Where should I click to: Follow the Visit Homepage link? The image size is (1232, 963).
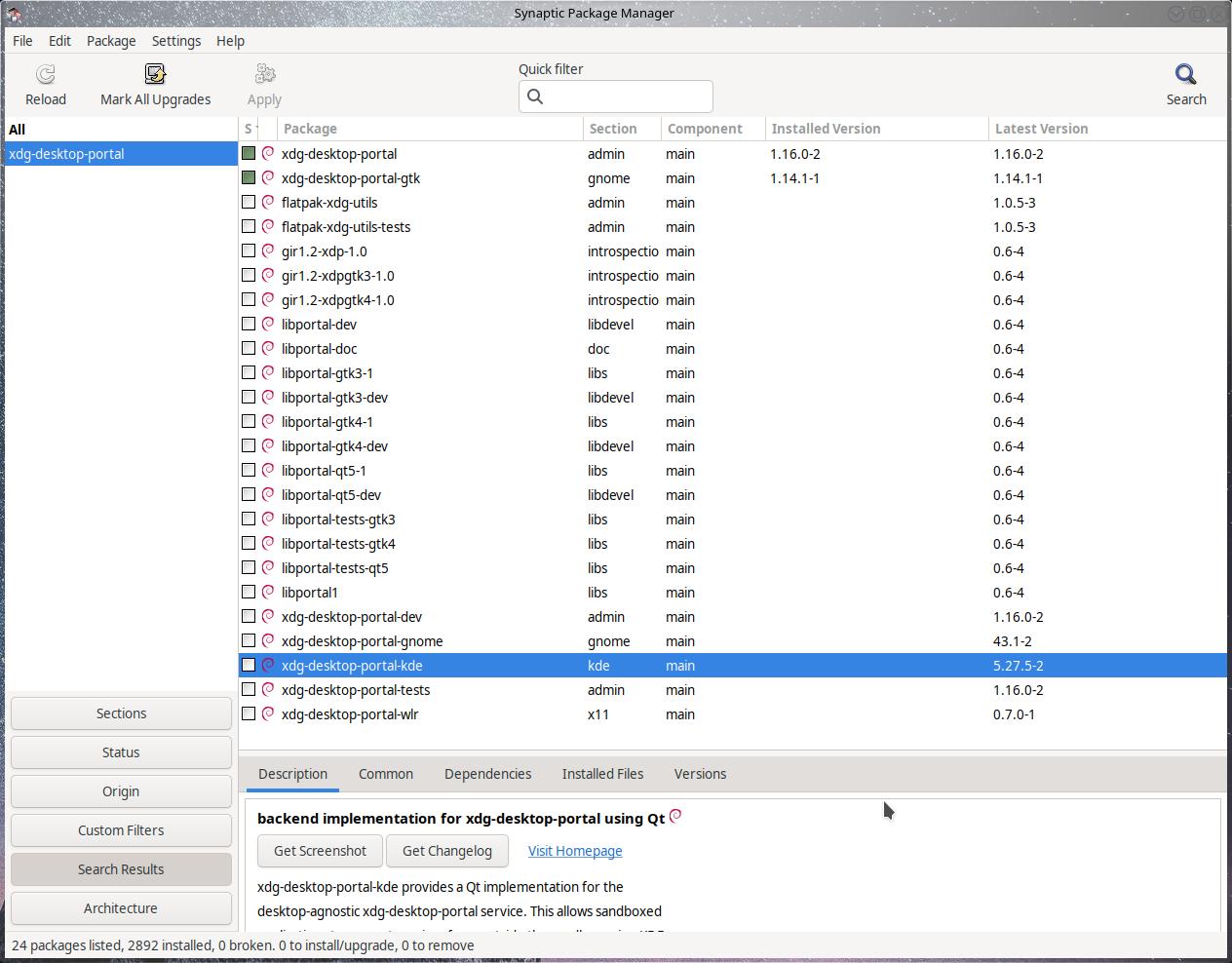click(x=575, y=851)
